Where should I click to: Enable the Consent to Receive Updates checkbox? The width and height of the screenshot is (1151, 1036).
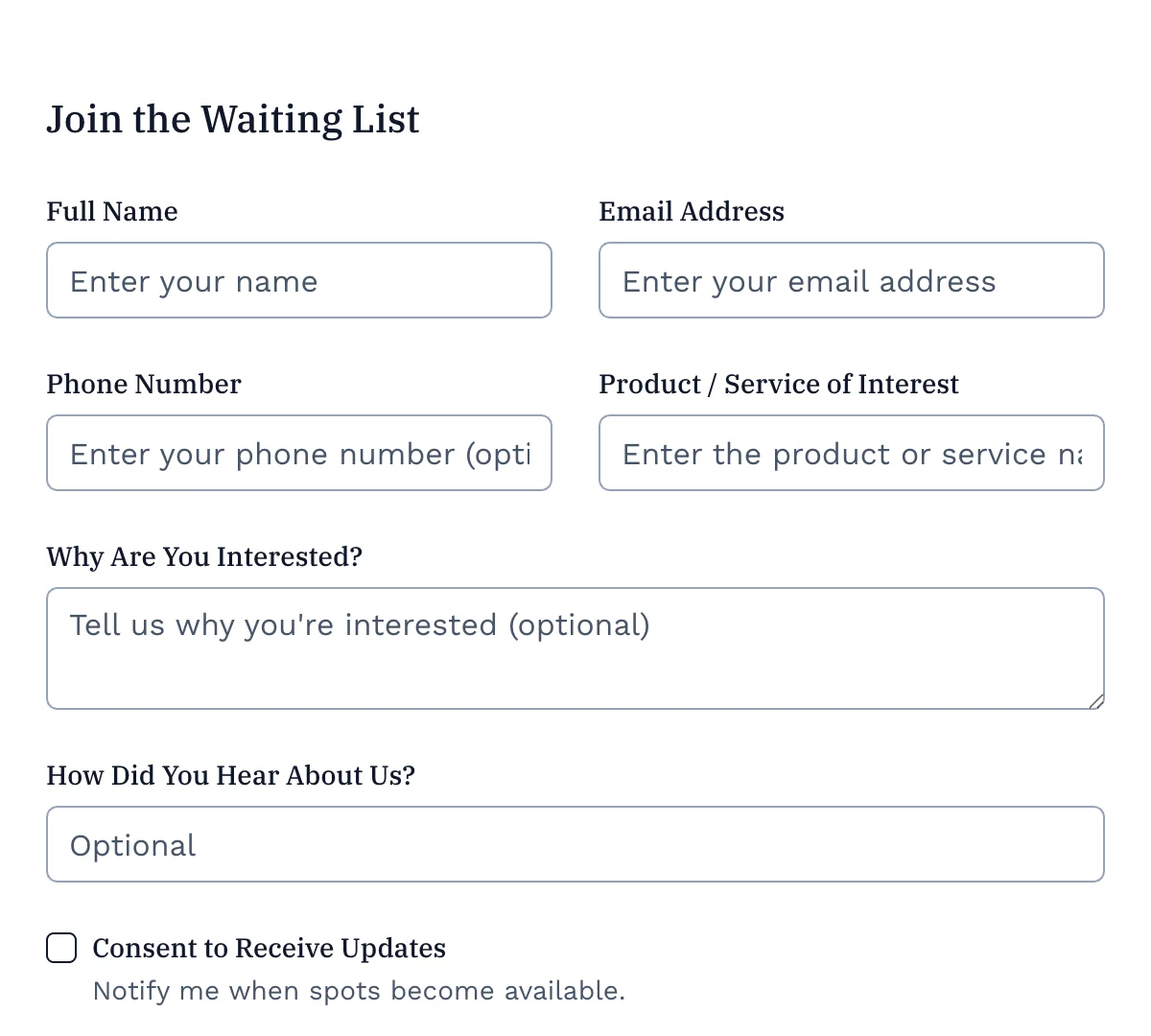60,948
